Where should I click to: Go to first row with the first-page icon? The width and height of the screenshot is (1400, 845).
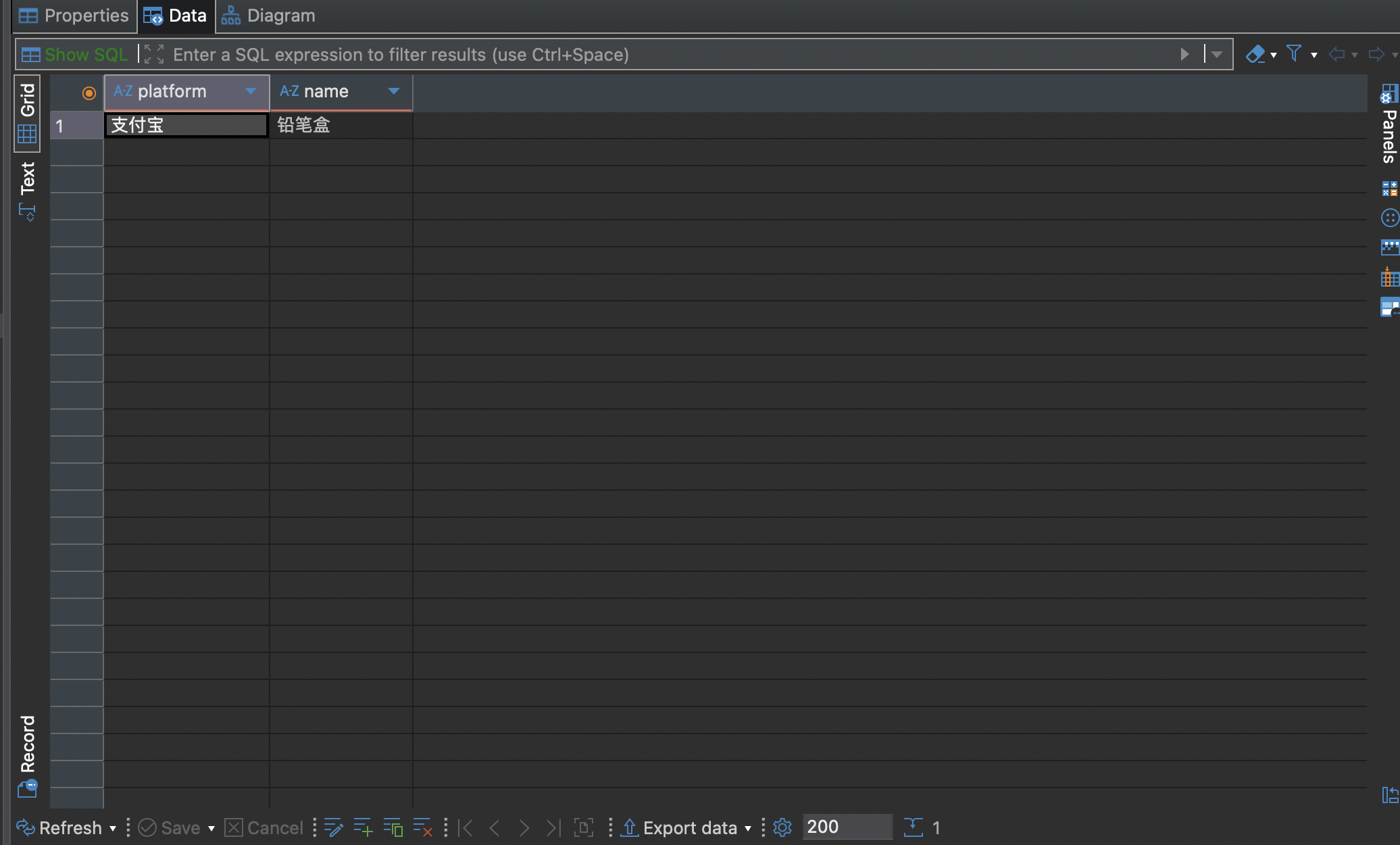pos(466,827)
